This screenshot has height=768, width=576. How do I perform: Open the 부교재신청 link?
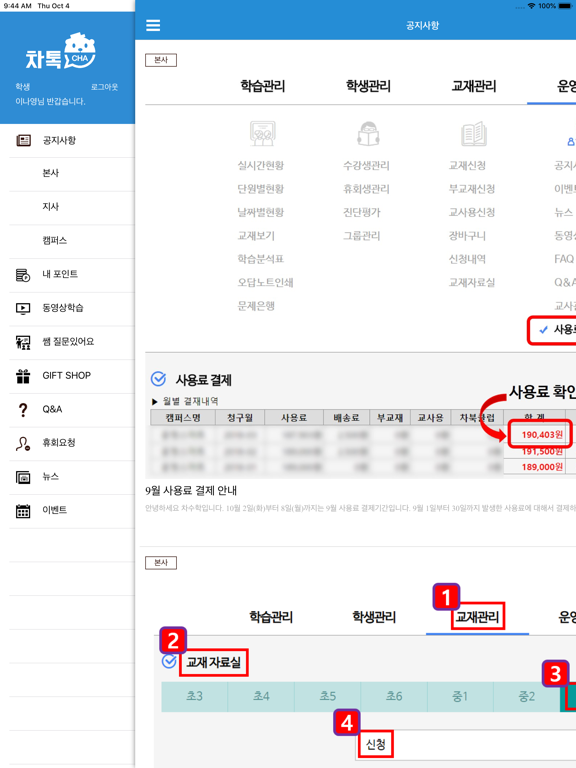click(x=472, y=189)
